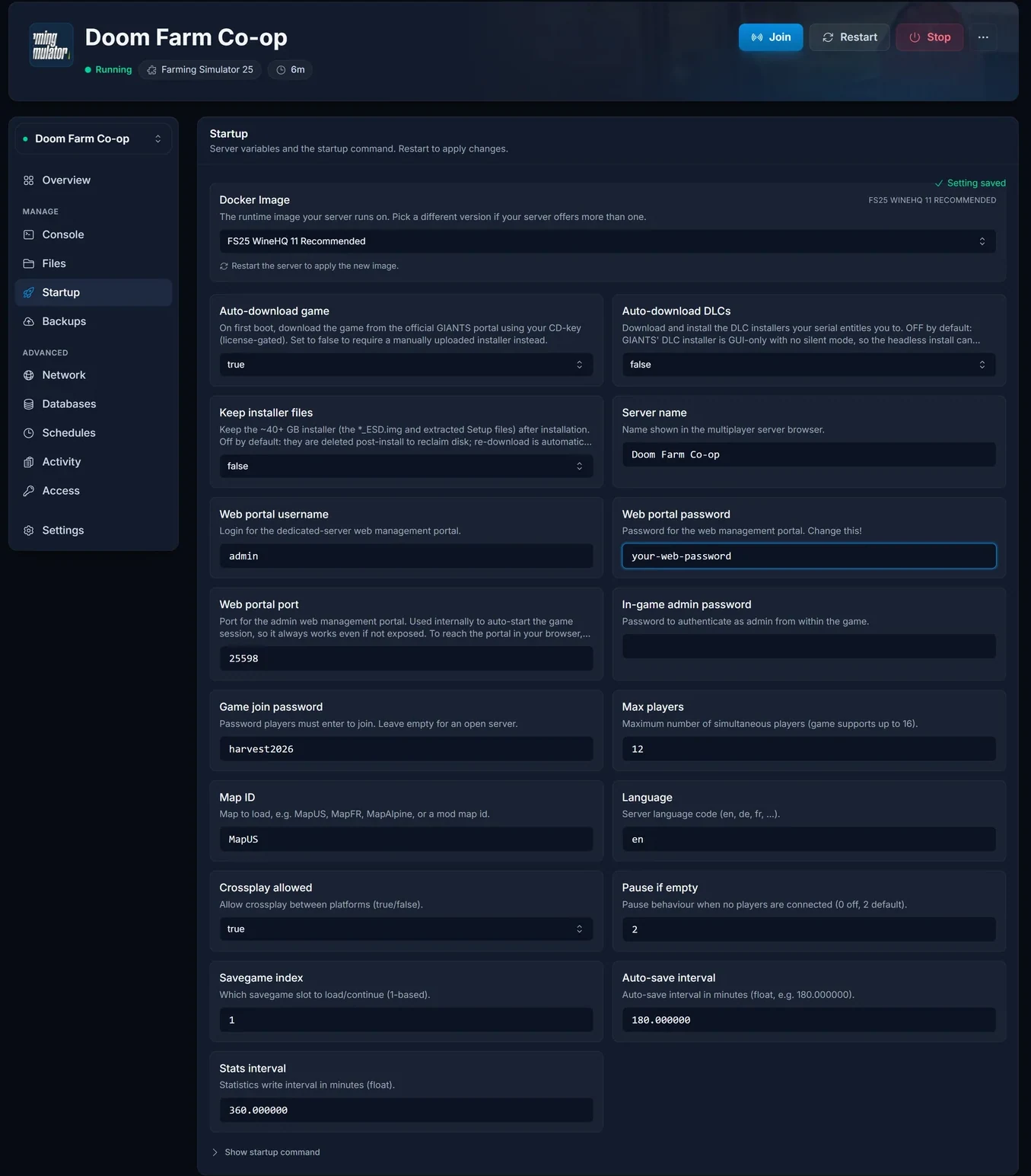Click the Settings gear icon in sidebar

click(29, 531)
